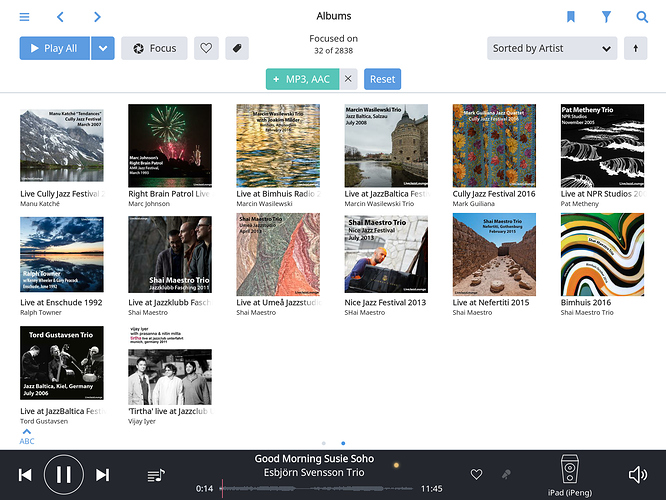
Task: Open the Marcin Wasilewski Trio JazzBaltica album cover
Action: [x=386, y=146]
